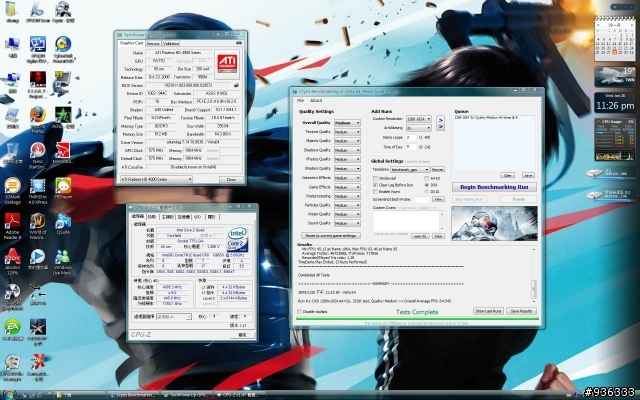Click Begin Benchmarking Run button
This screenshot has width=640, height=400.
(494, 187)
